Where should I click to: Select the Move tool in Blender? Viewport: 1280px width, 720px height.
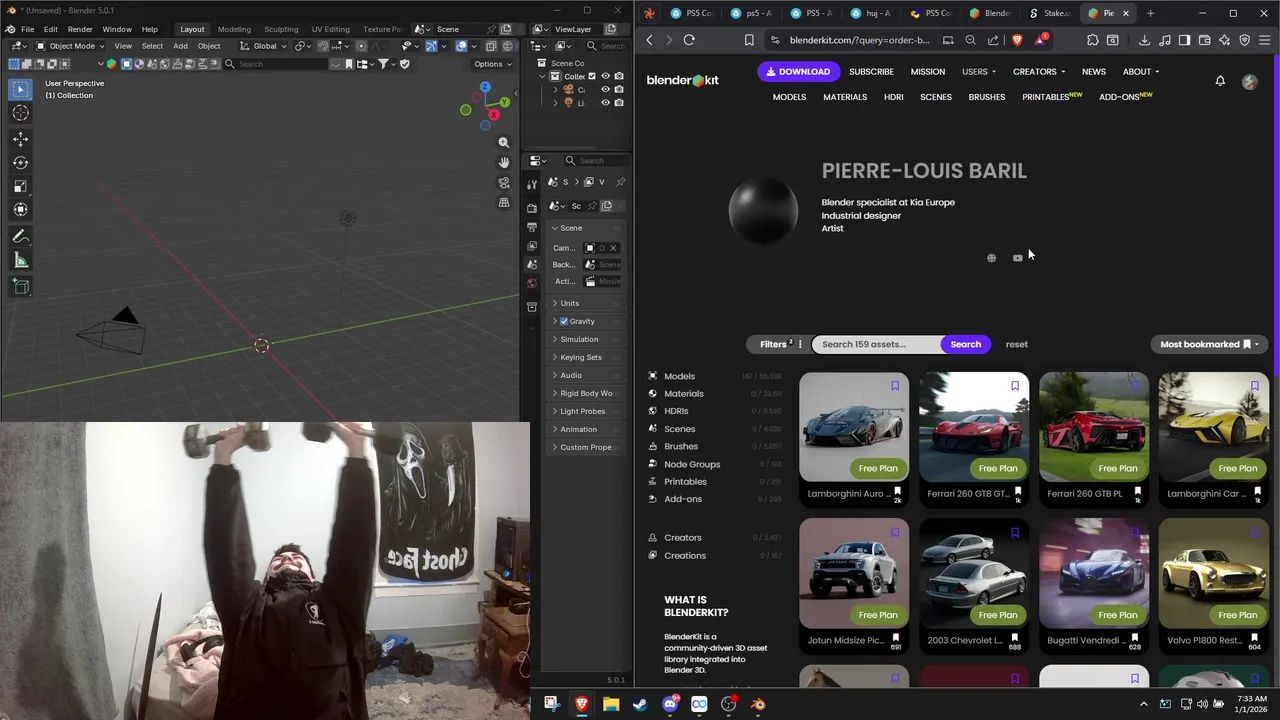tap(20, 140)
